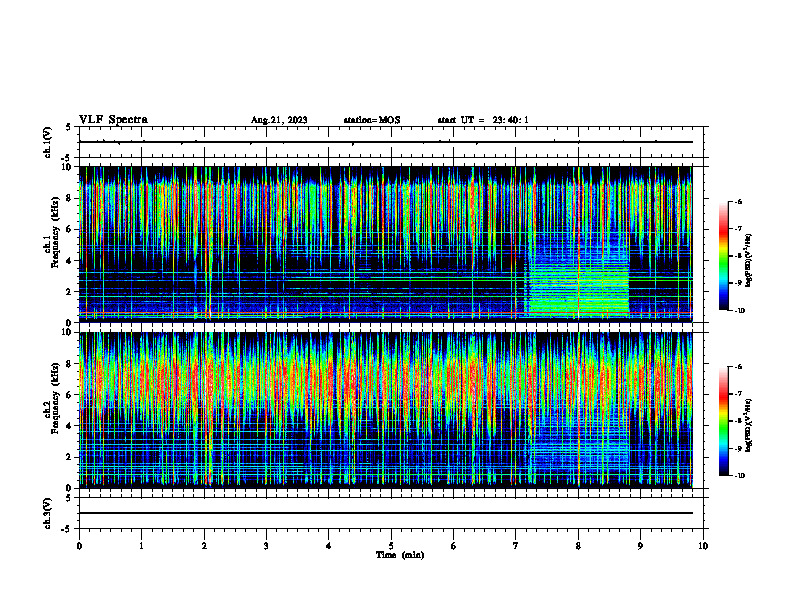Click the ch.1 voltage waveform trace

click(x=385, y=142)
